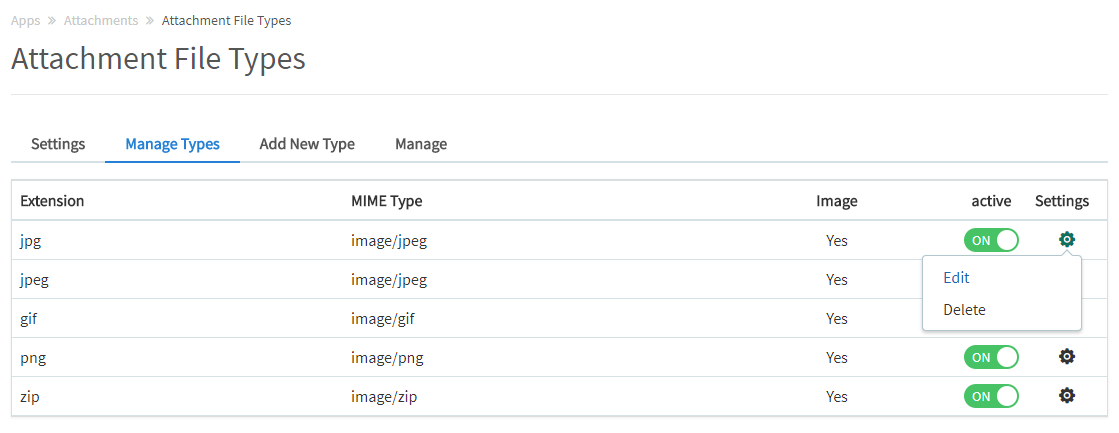Click the gear icon in the jpg row
Screen dimensions: 1119x433
1067,240
